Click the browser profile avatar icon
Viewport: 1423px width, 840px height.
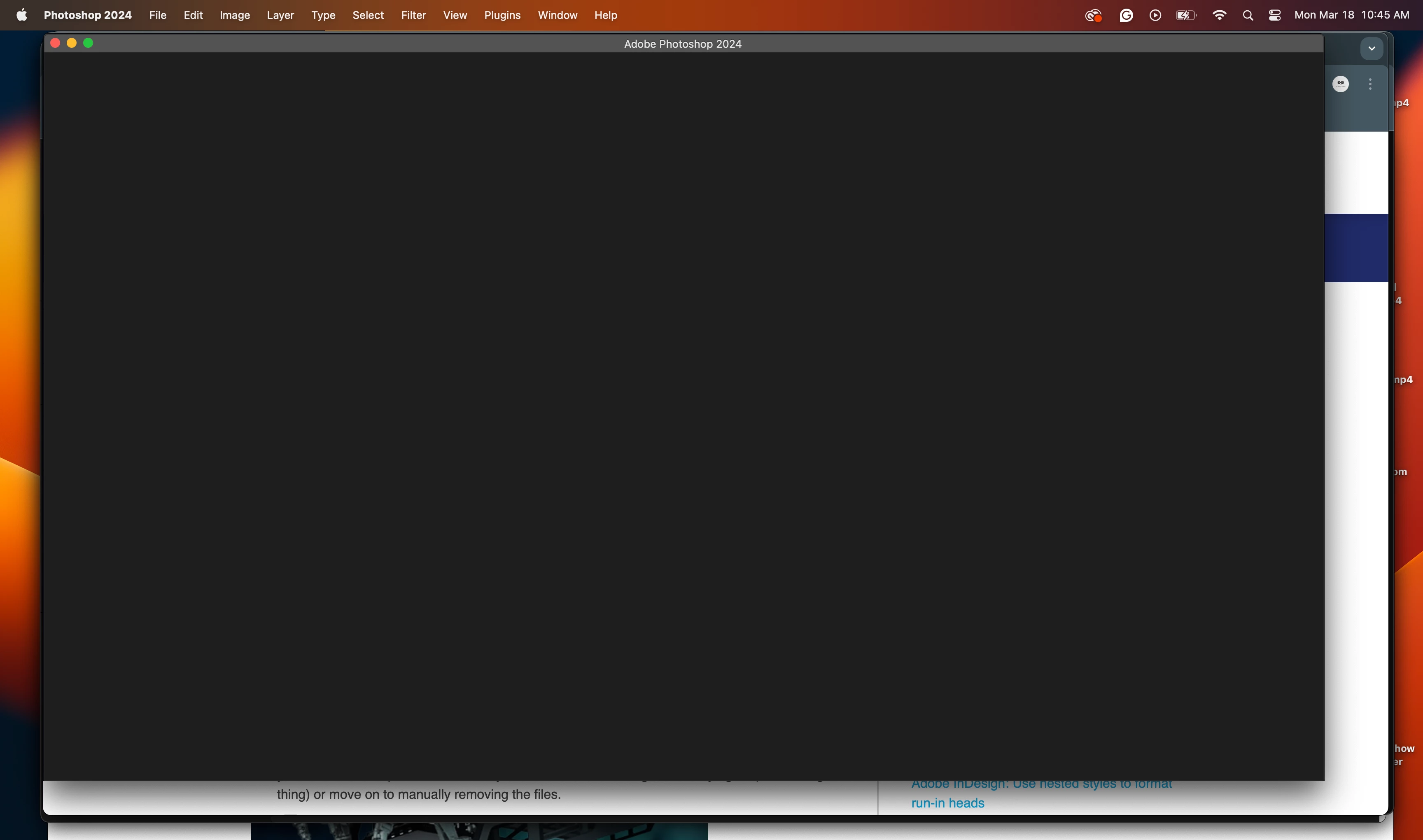[1340, 84]
